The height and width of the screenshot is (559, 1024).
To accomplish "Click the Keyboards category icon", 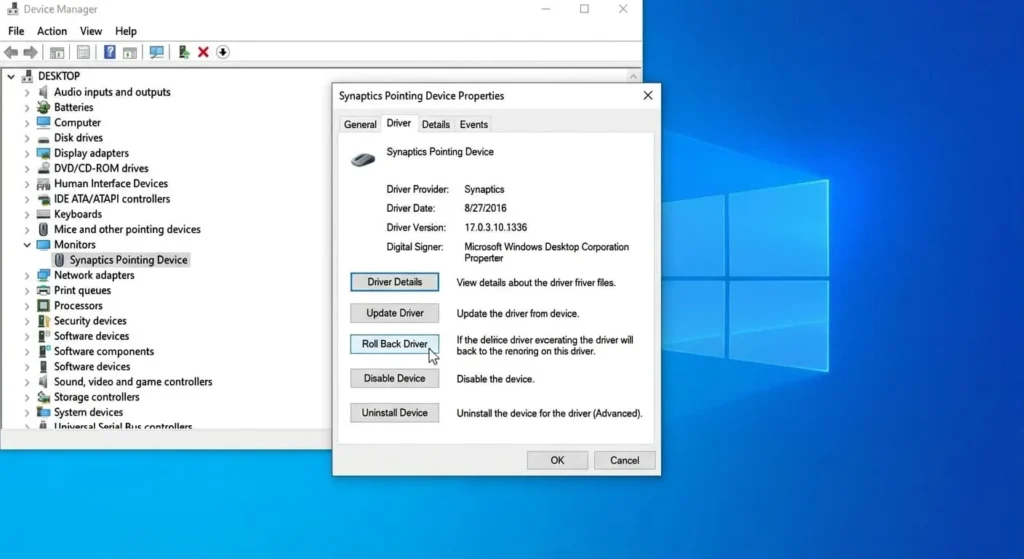I will click(43, 214).
